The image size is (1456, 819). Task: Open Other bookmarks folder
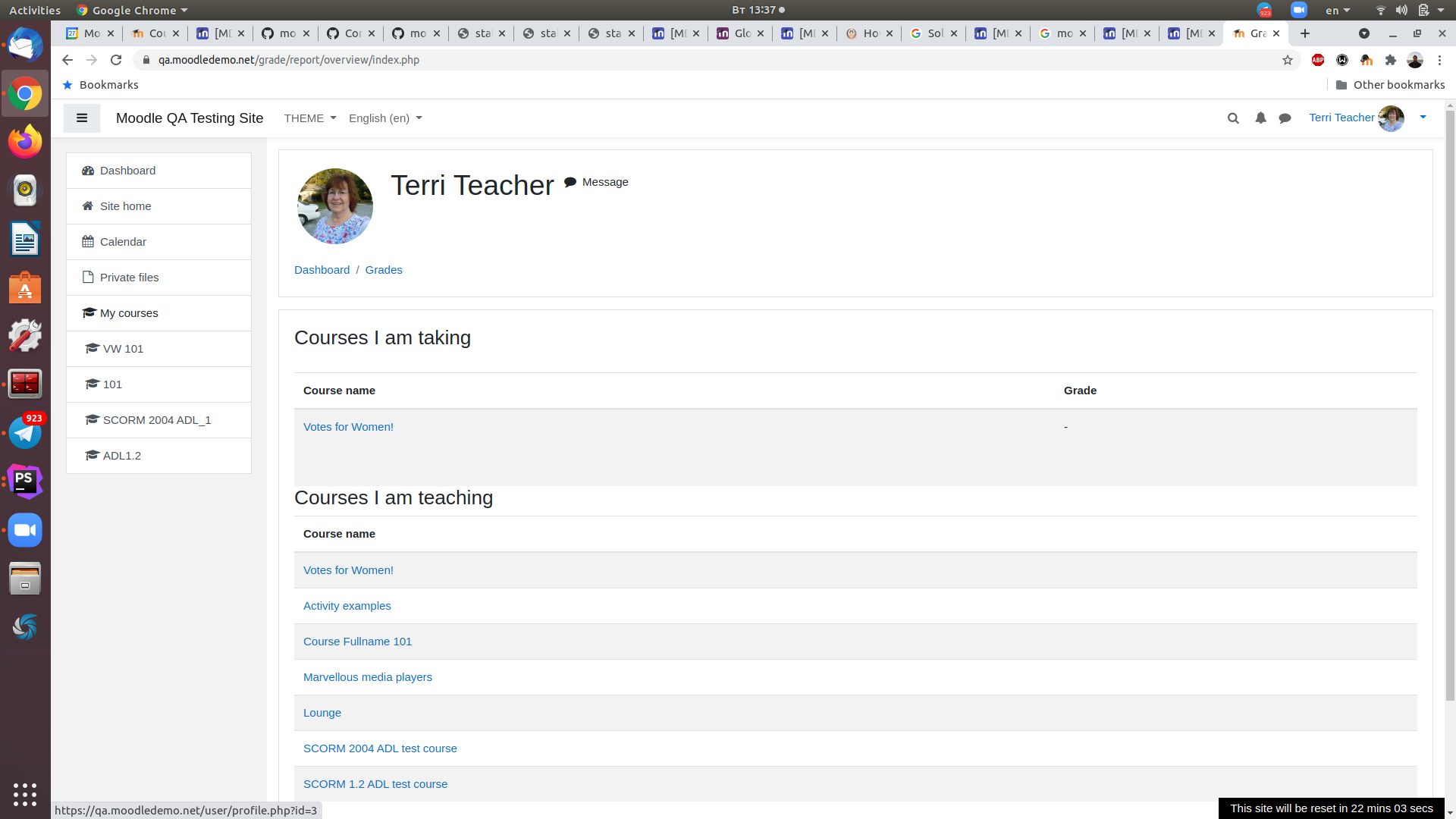pyautogui.click(x=1390, y=85)
